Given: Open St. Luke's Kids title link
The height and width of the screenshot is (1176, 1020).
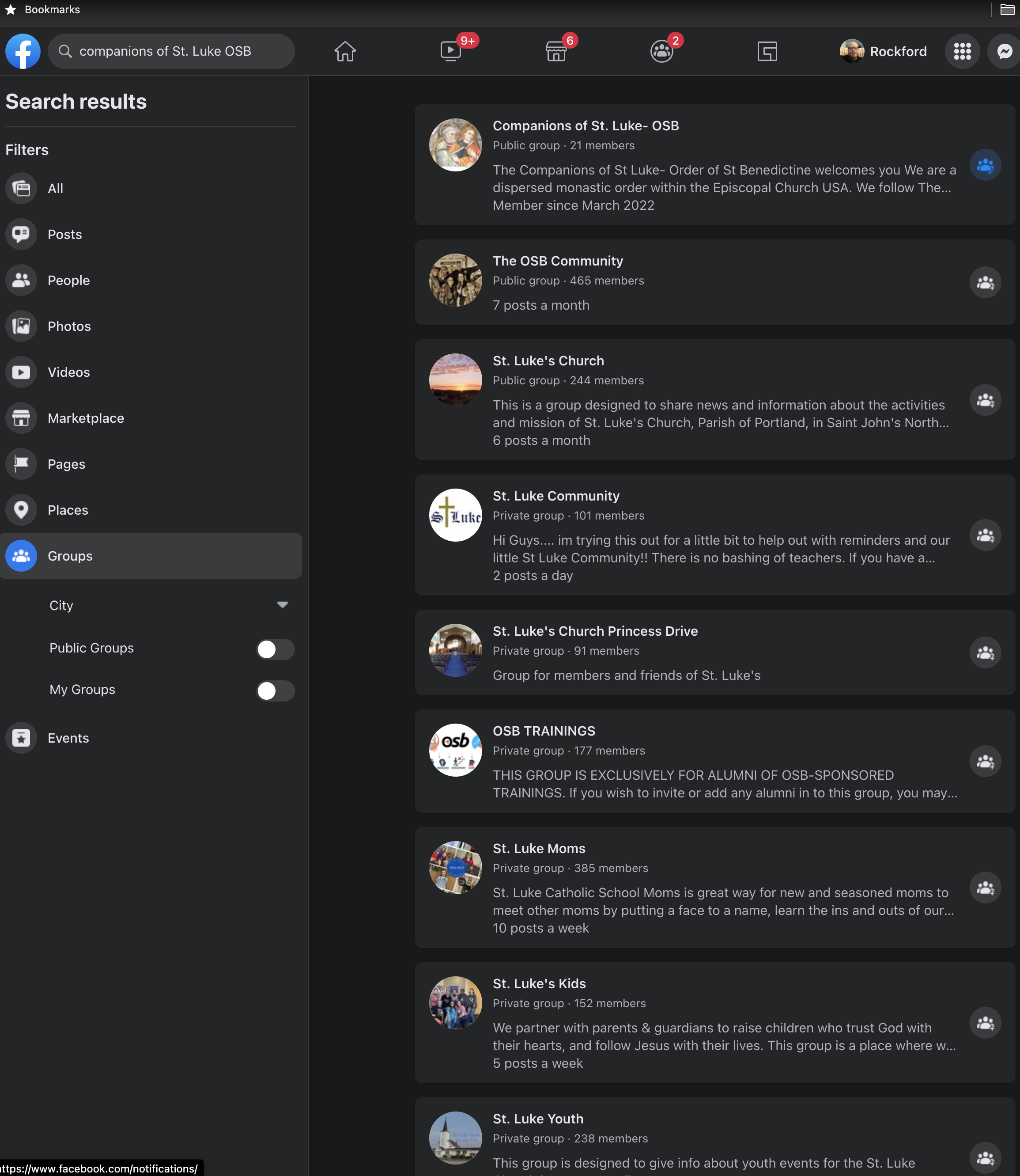Looking at the screenshot, I should (539, 983).
